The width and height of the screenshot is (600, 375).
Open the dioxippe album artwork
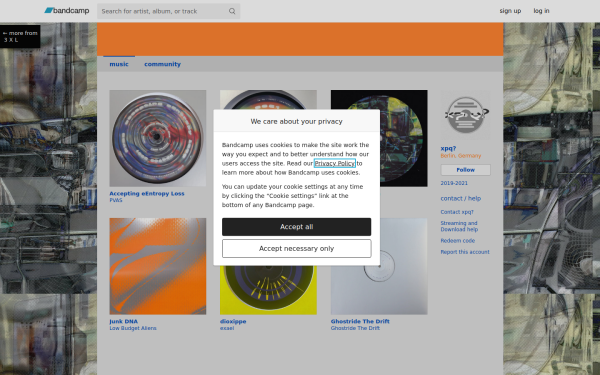click(268, 290)
